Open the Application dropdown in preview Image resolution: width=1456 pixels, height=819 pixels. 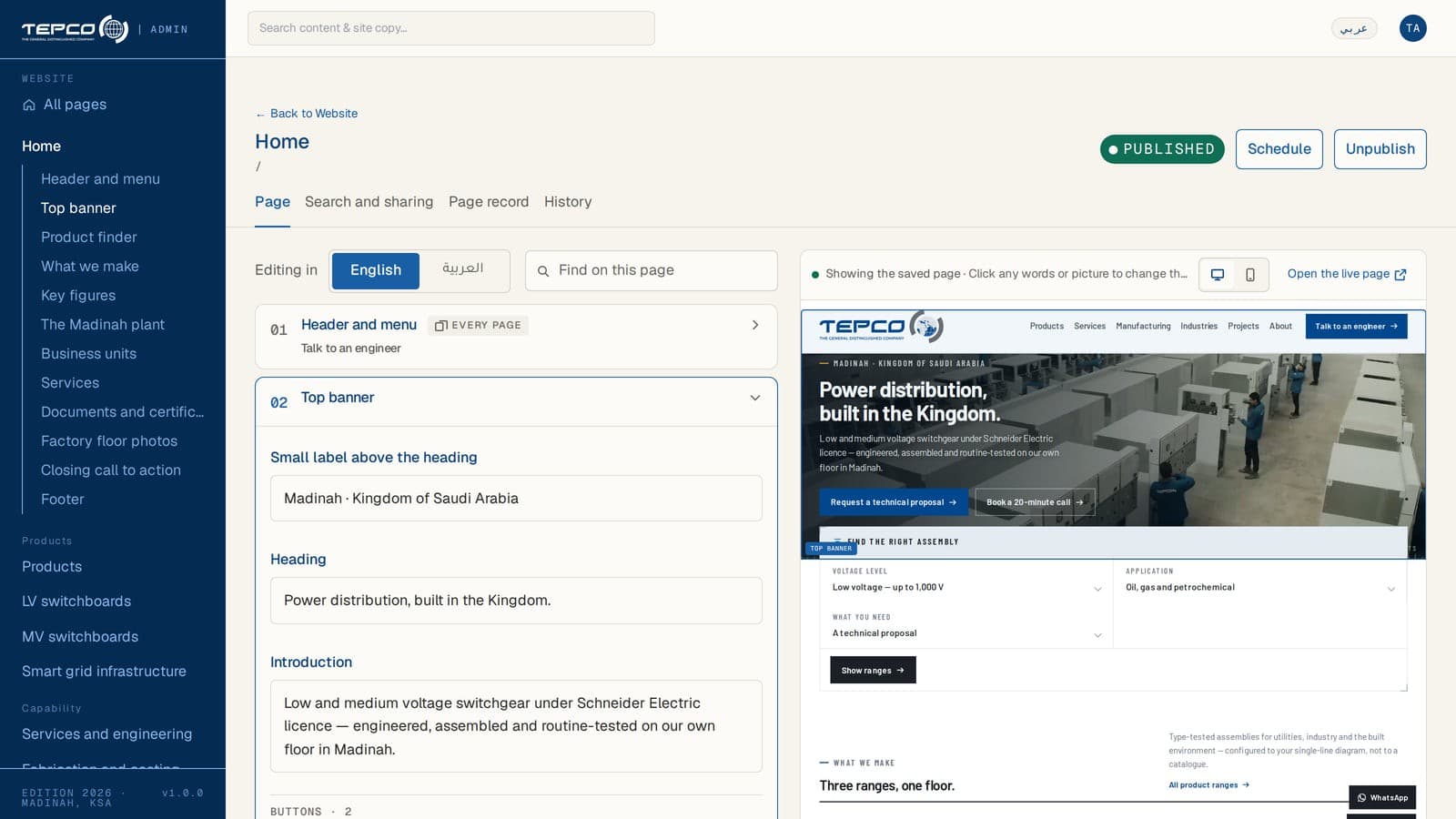pyautogui.click(x=1260, y=581)
